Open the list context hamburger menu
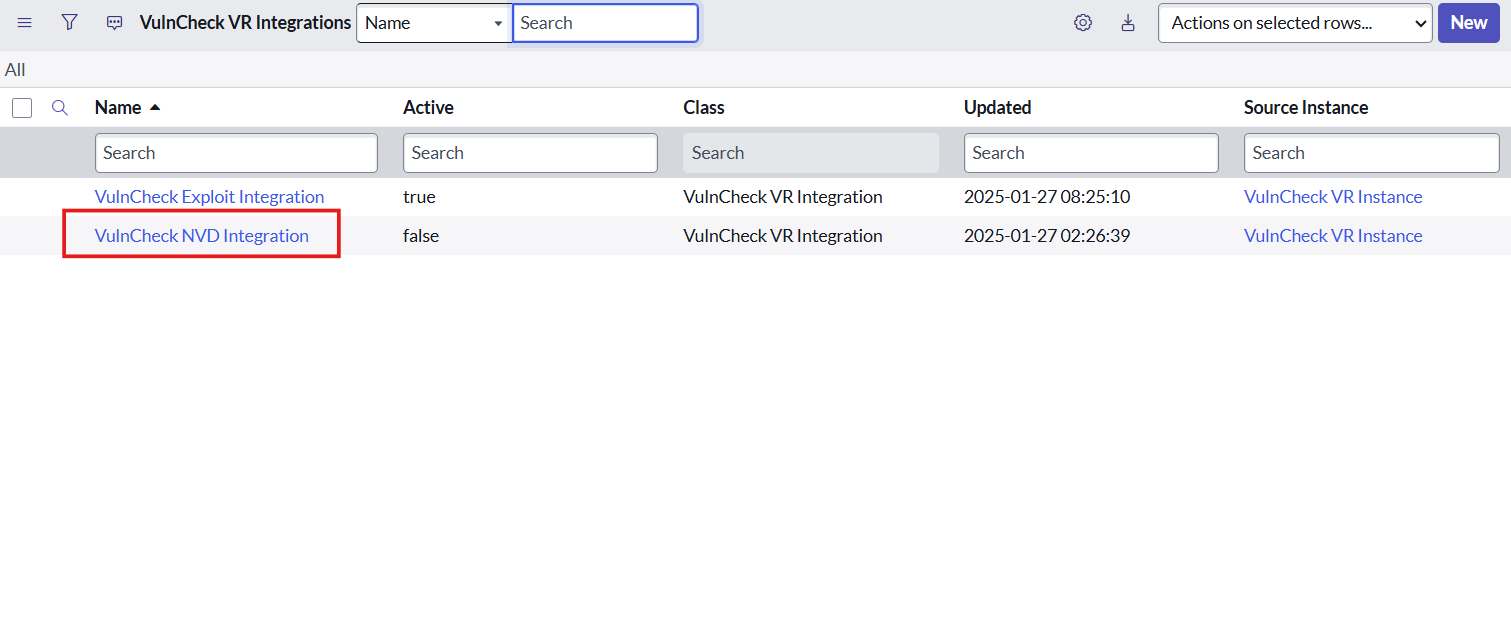Screen dimensions: 1511x641 coord(25,22)
